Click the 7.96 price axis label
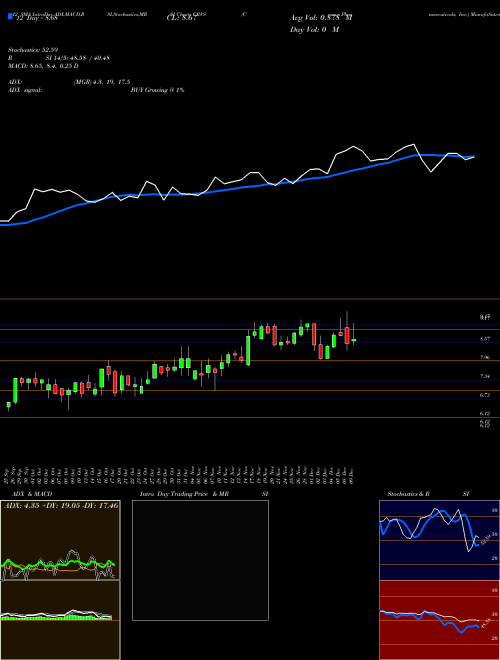Viewport: 500px width, 660px height. (485, 357)
